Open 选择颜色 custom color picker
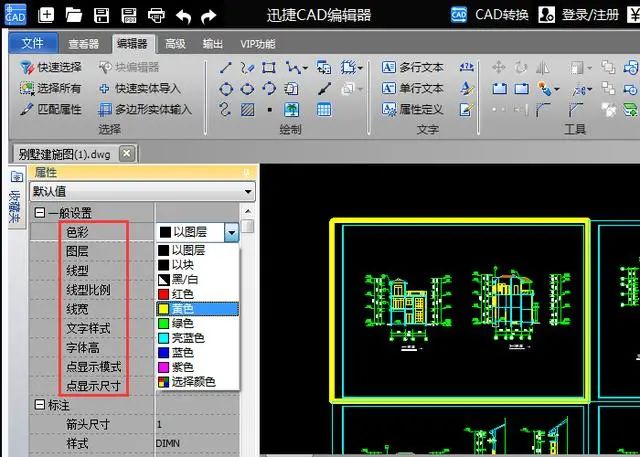 (198, 382)
